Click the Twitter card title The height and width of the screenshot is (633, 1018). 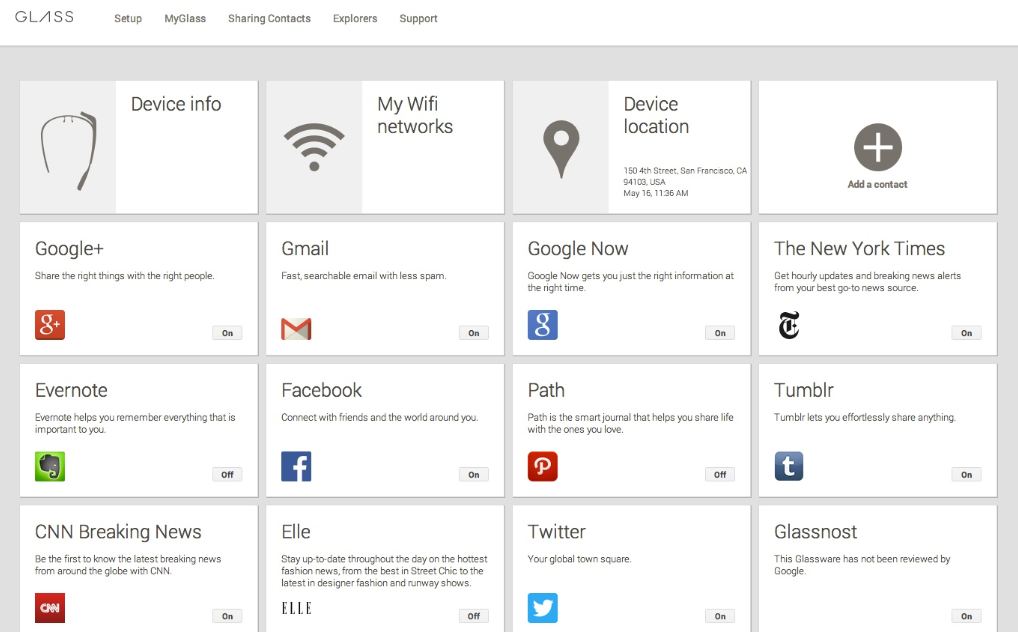(x=556, y=532)
